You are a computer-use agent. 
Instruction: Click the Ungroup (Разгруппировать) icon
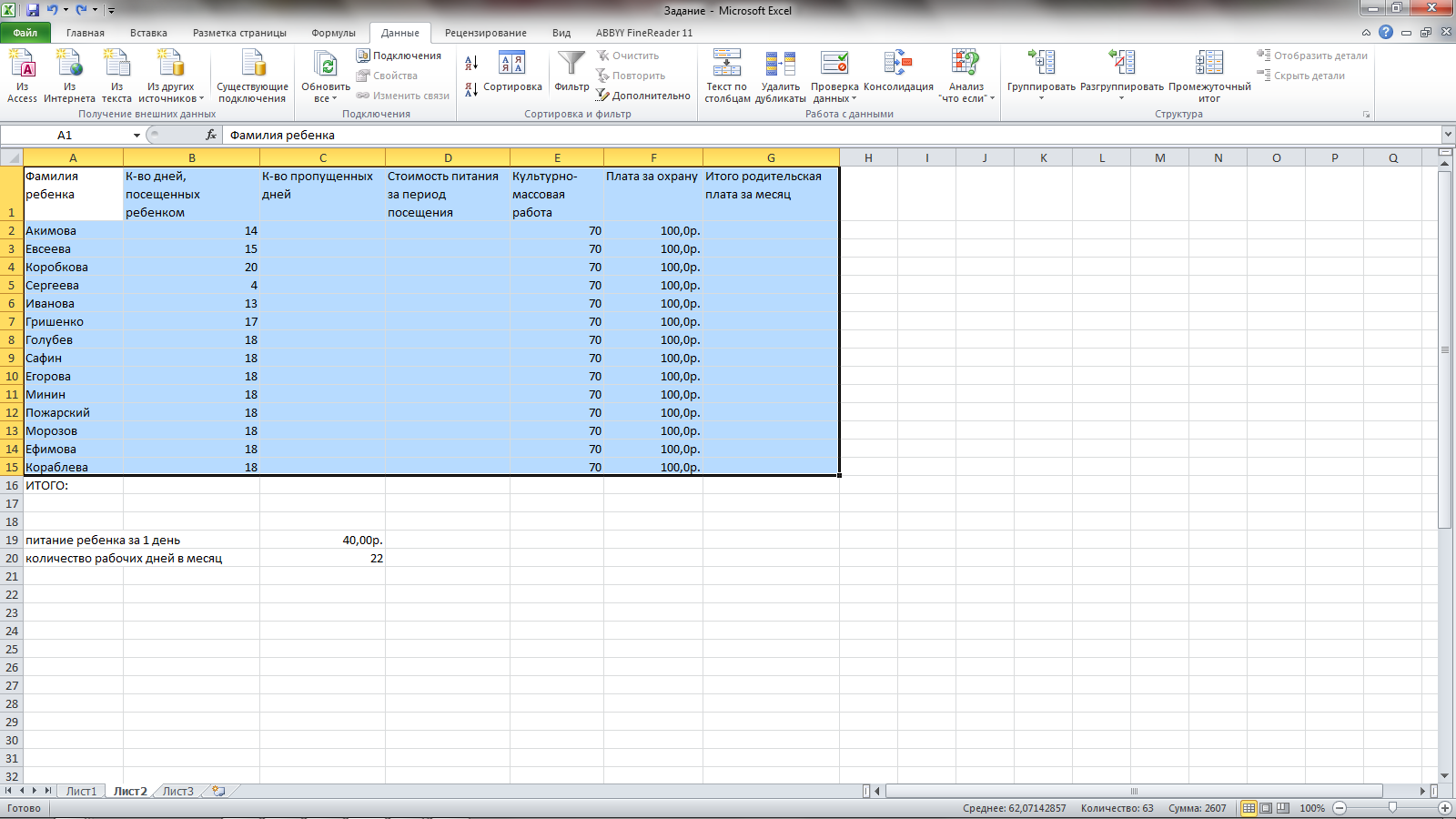pos(1122,63)
